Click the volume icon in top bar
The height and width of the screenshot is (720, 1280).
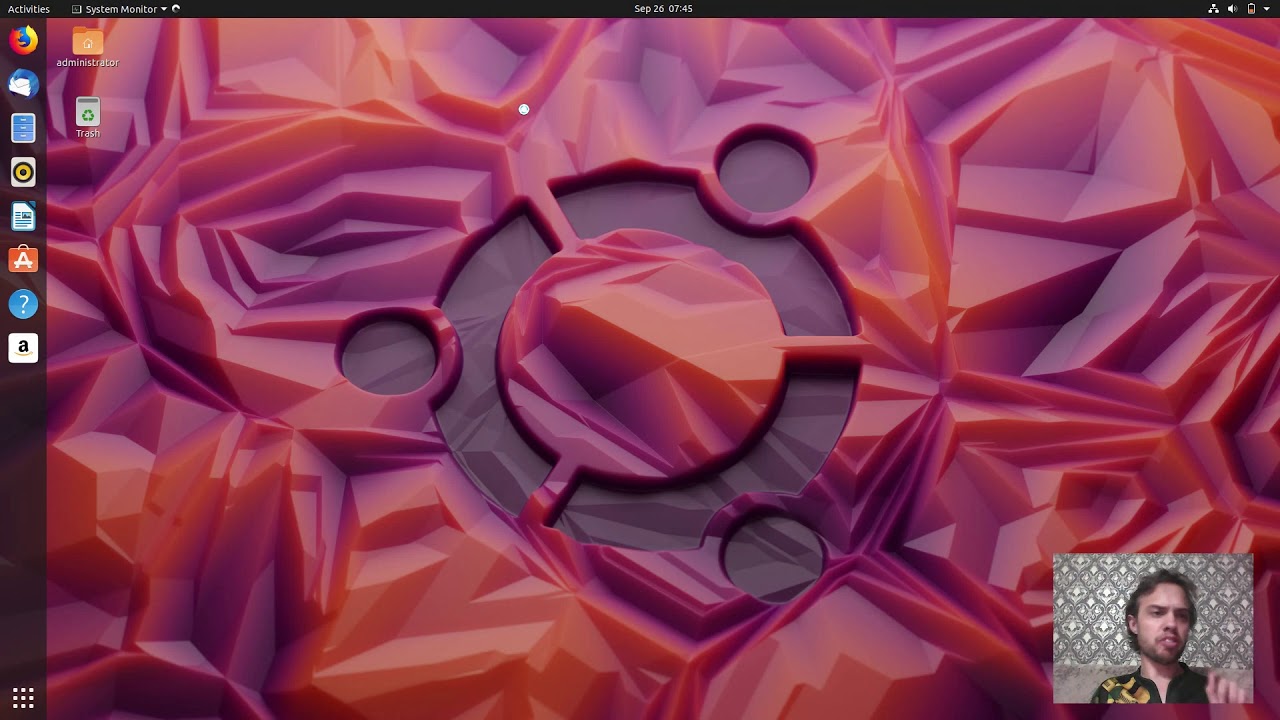[x=1232, y=9]
